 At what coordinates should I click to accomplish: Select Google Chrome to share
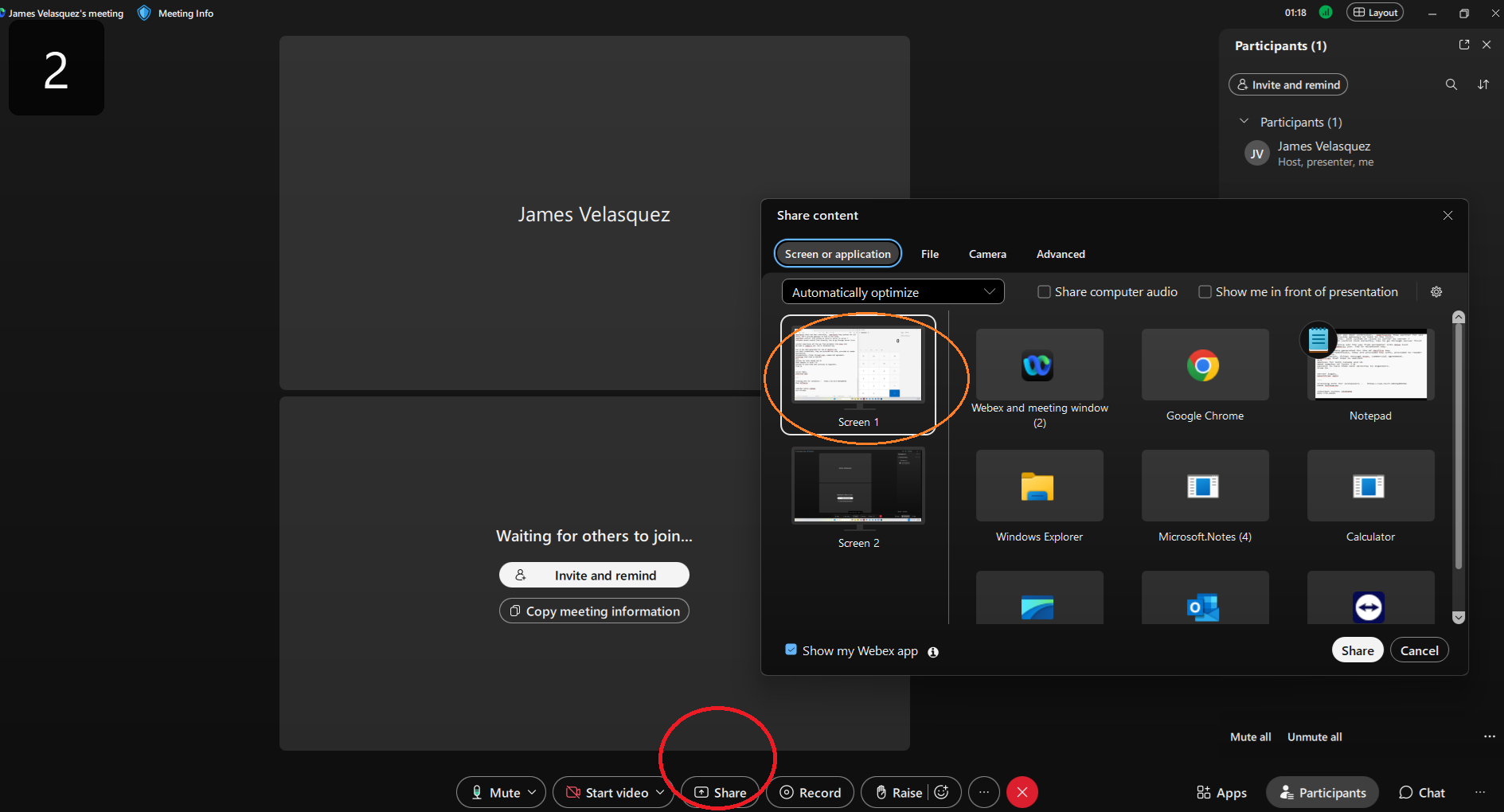point(1205,375)
